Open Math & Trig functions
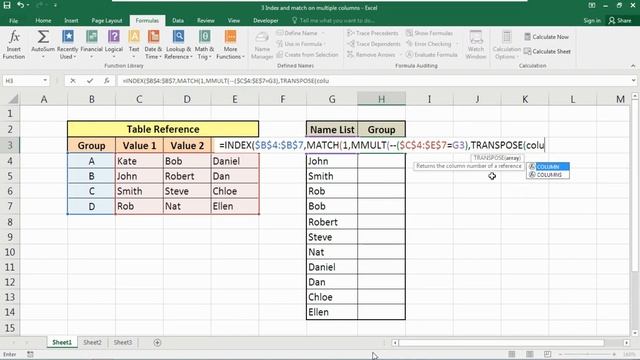The width and height of the screenshot is (640, 360). click(x=204, y=45)
